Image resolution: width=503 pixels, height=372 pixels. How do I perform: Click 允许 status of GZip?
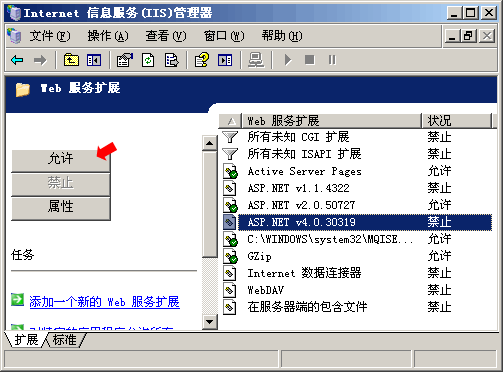[x=439, y=256]
